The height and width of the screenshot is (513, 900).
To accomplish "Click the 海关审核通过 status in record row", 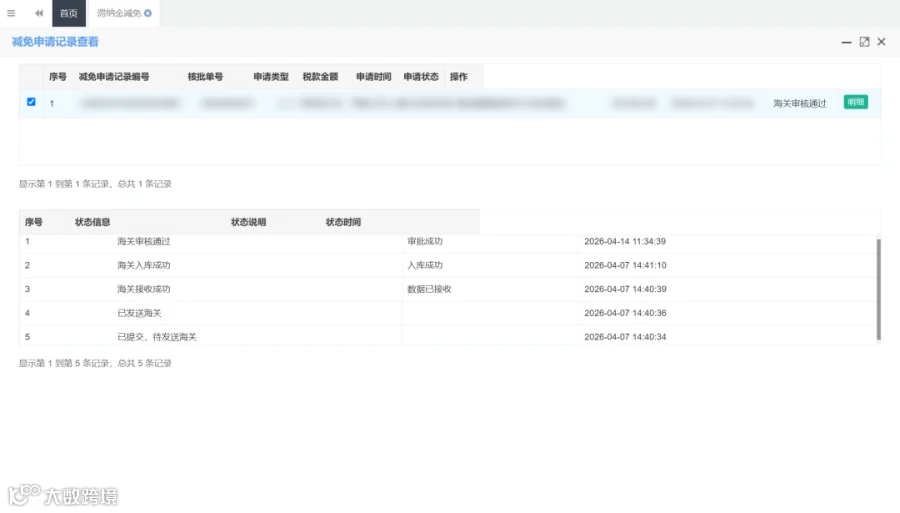I will (800, 103).
